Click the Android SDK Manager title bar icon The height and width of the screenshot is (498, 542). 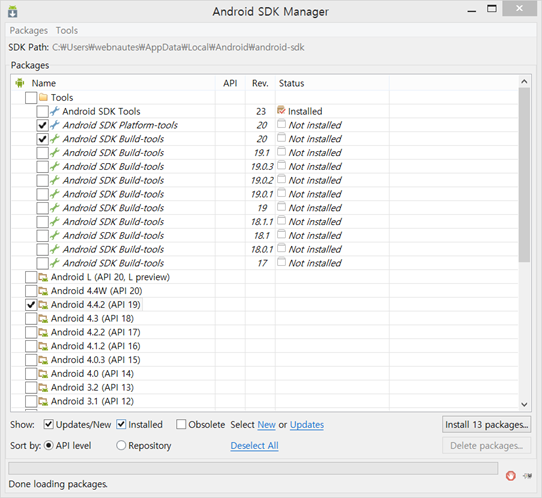pyautogui.click(x=12, y=11)
